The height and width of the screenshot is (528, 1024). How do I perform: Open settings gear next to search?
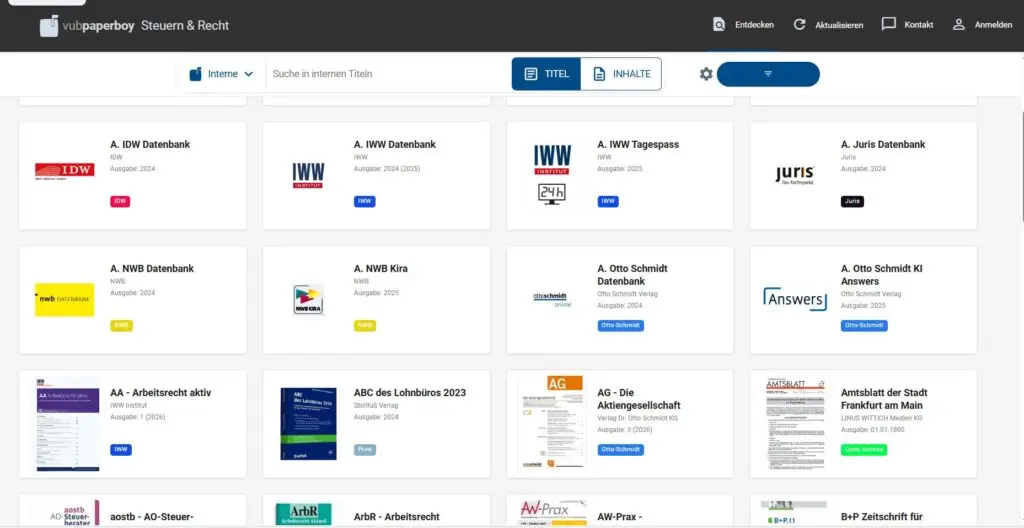[706, 74]
